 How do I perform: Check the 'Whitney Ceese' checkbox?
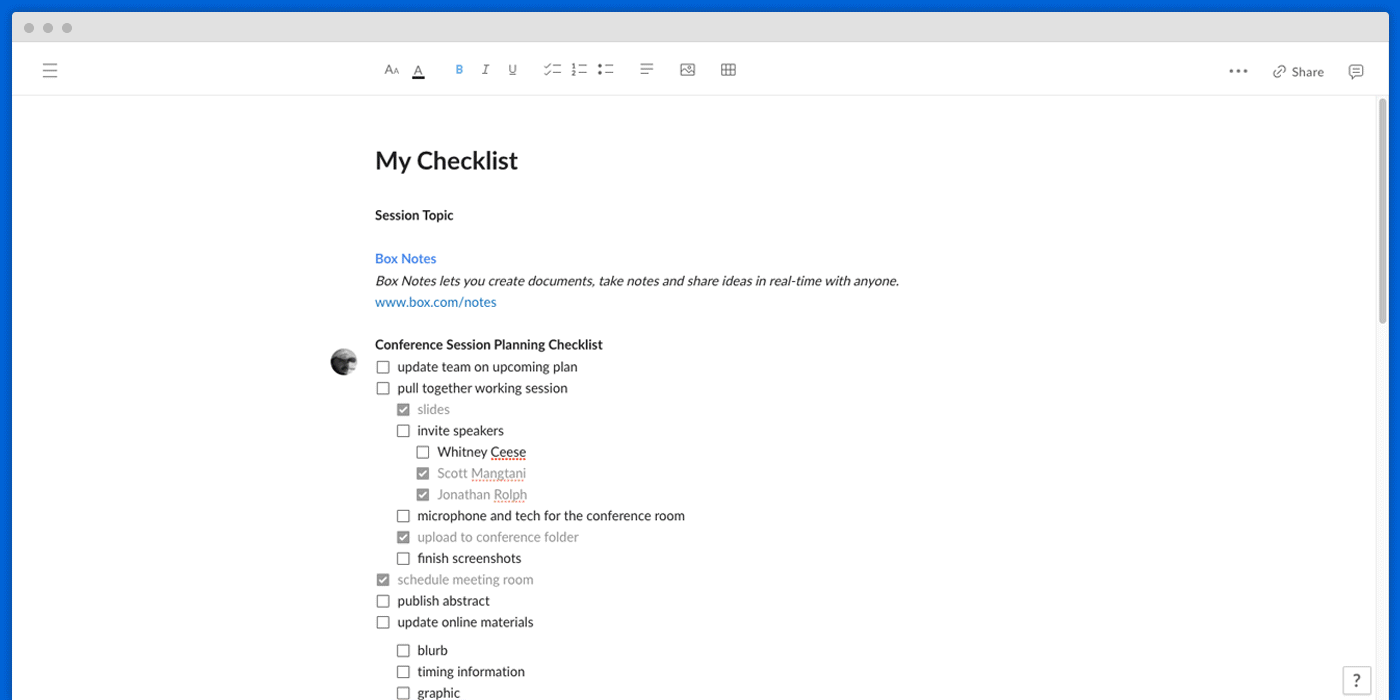pos(423,452)
